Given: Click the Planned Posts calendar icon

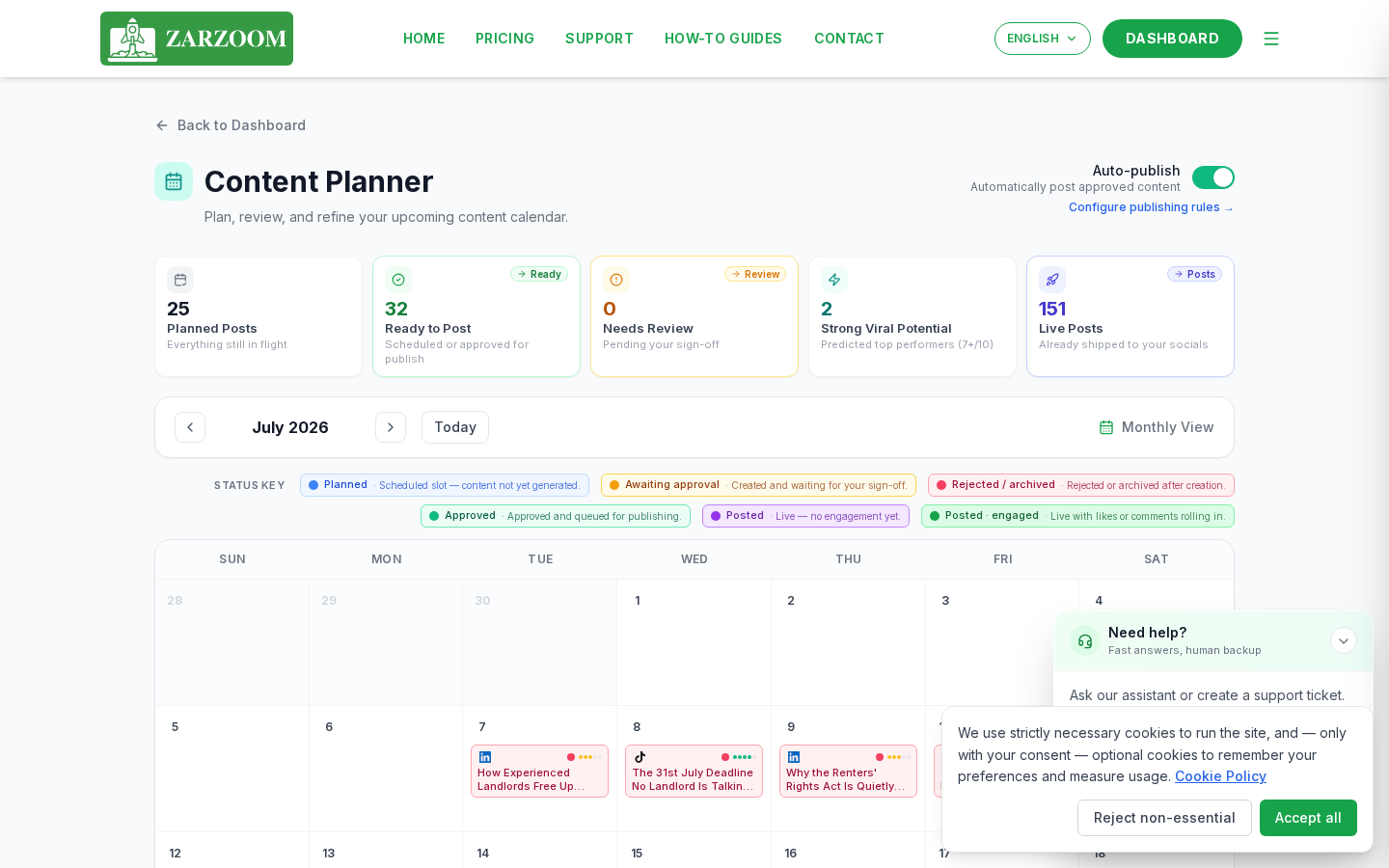Looking at the screenshot, I should pyautogui.click(x=180, y=280).
